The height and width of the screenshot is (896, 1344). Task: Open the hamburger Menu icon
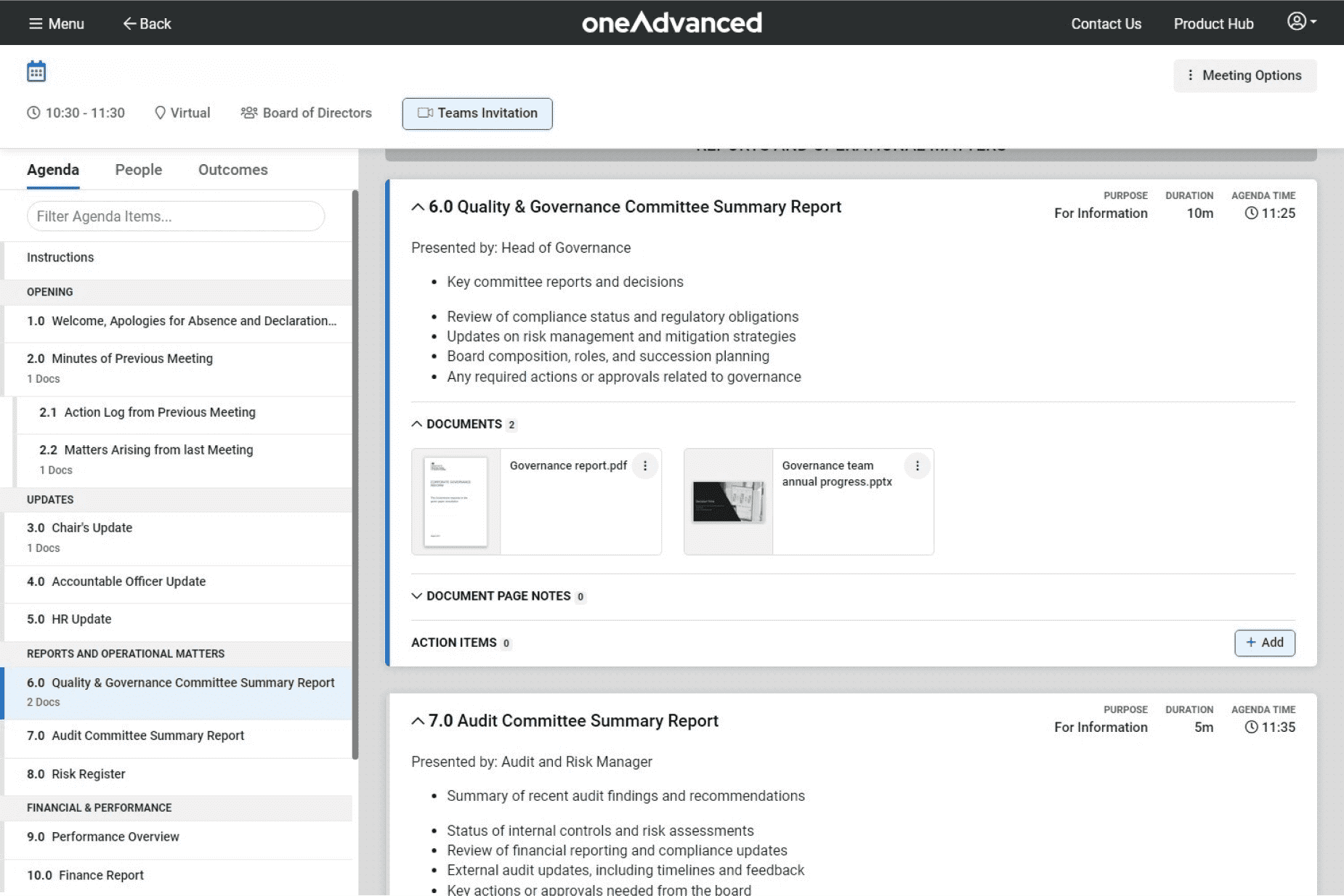pos(36,23)
